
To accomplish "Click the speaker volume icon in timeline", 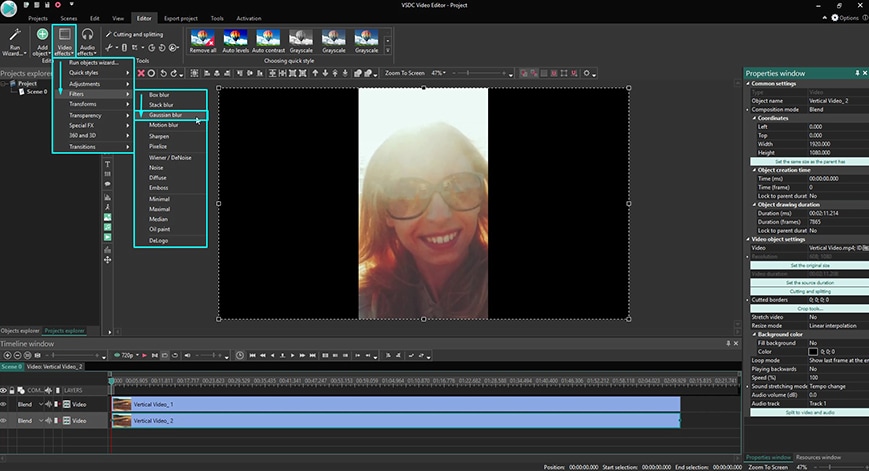I will pyautogui.click(x=187, y=355).
